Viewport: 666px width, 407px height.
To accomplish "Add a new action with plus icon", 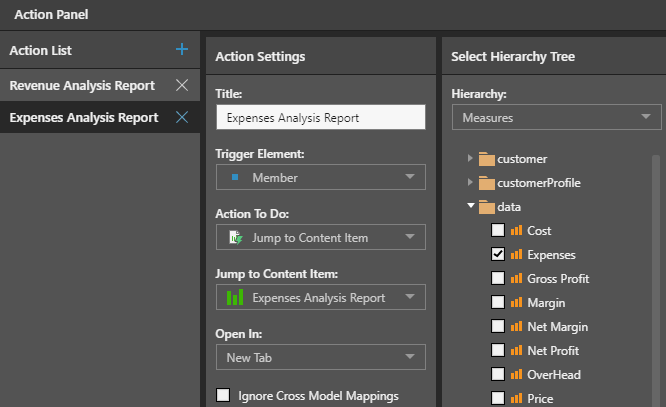I will 182,49.
